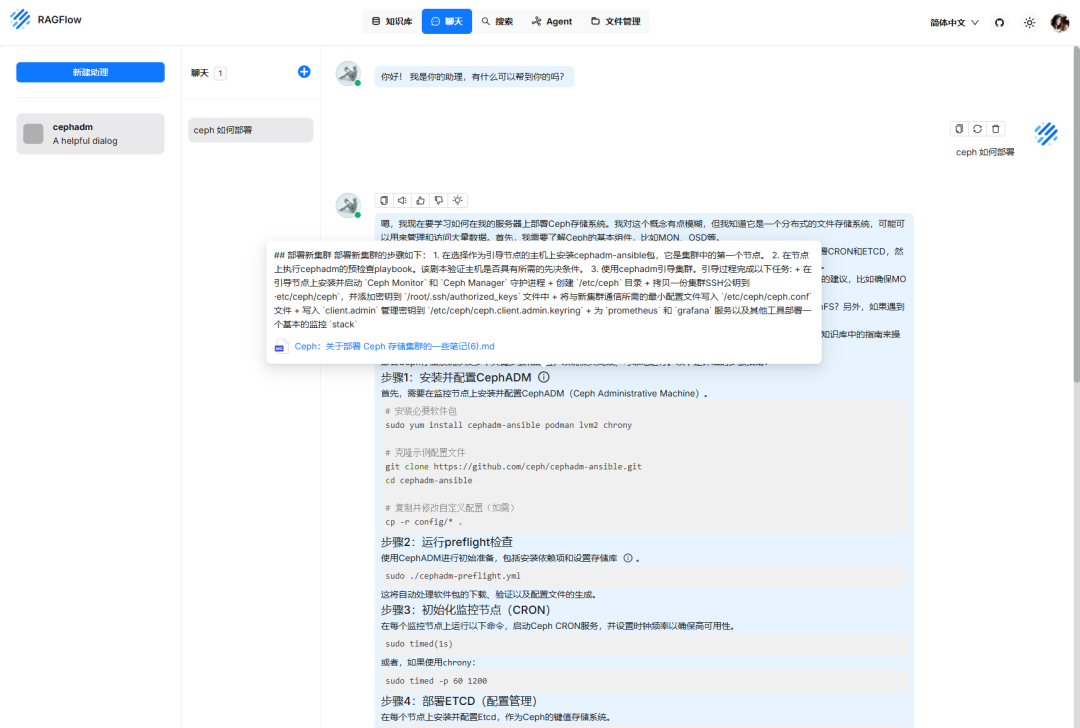The width and height of the screenshot is (1080, 728).
Task: Give the answer a thumbs up
Action: (x=421, y=200)
